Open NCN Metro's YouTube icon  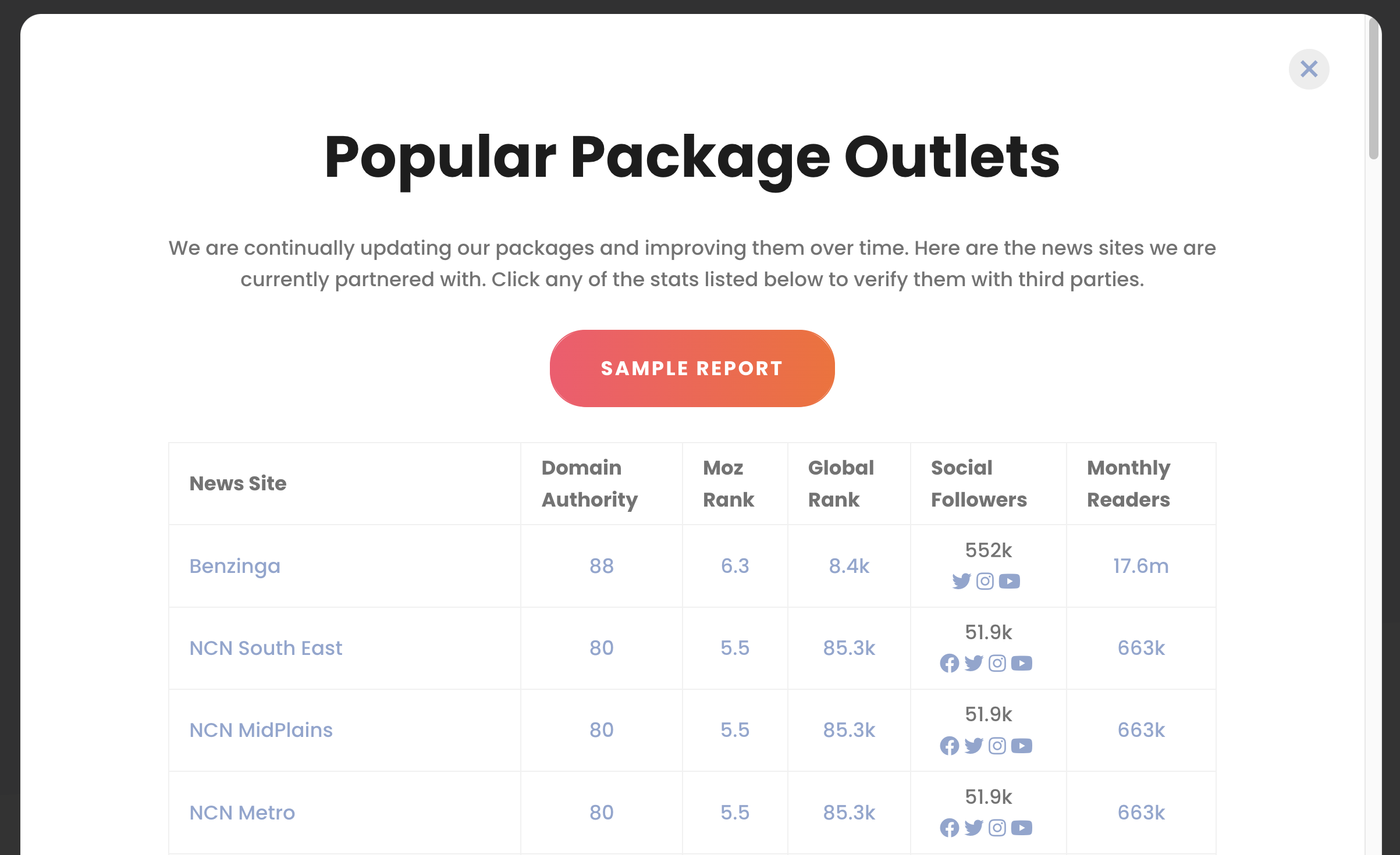coord(1022,828)
